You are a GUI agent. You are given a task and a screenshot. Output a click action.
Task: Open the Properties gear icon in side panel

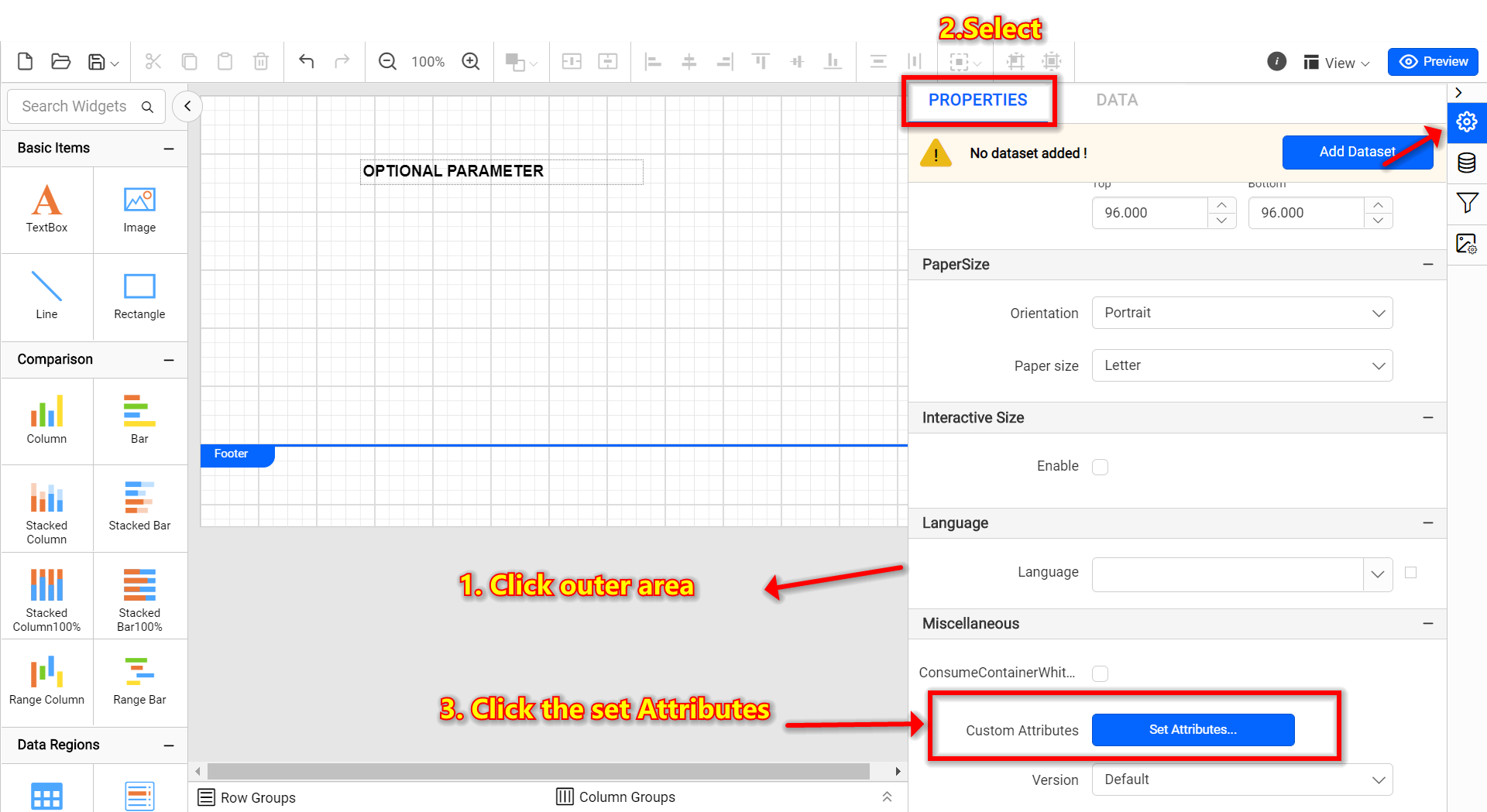pos(1467,122)
